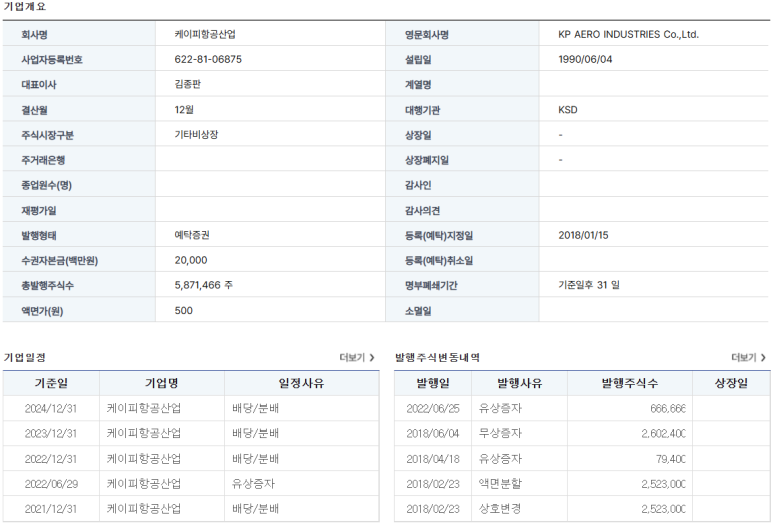Click 기준일후 31 일 value

[589, 285]
